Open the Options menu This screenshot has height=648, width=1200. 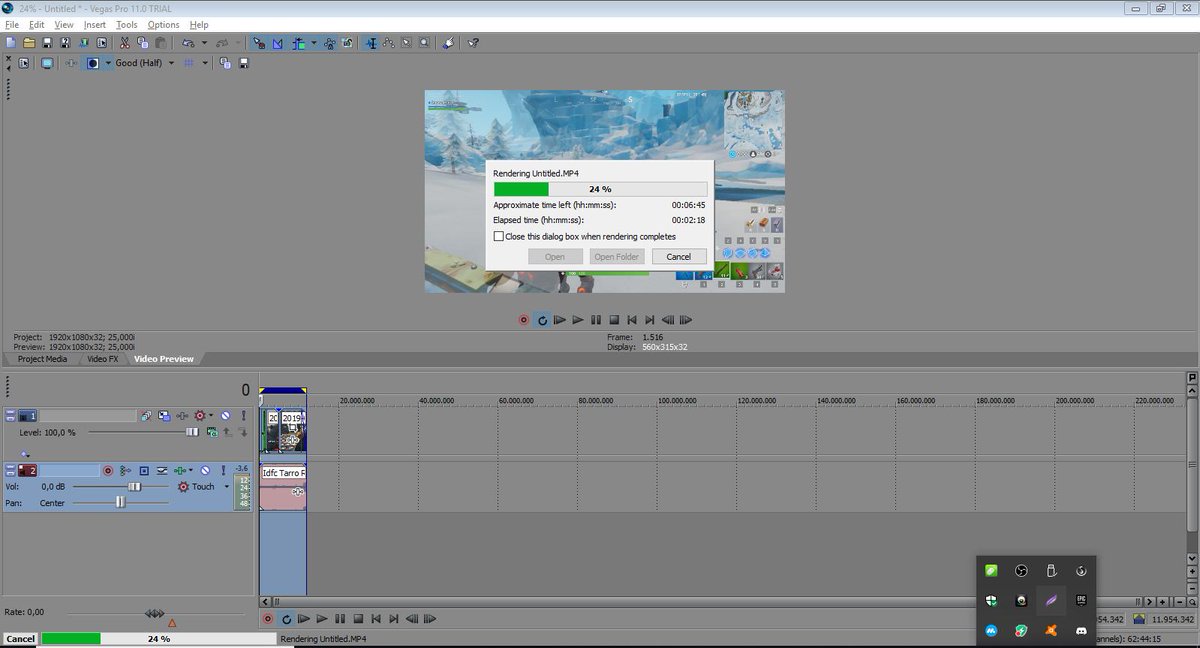(163, 24)
